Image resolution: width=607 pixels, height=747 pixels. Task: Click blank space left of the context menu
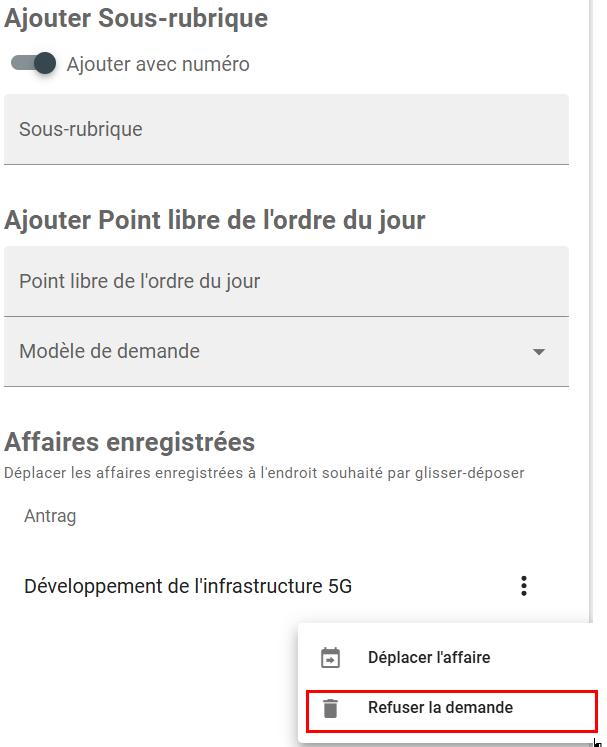click(x=150, y=680)
